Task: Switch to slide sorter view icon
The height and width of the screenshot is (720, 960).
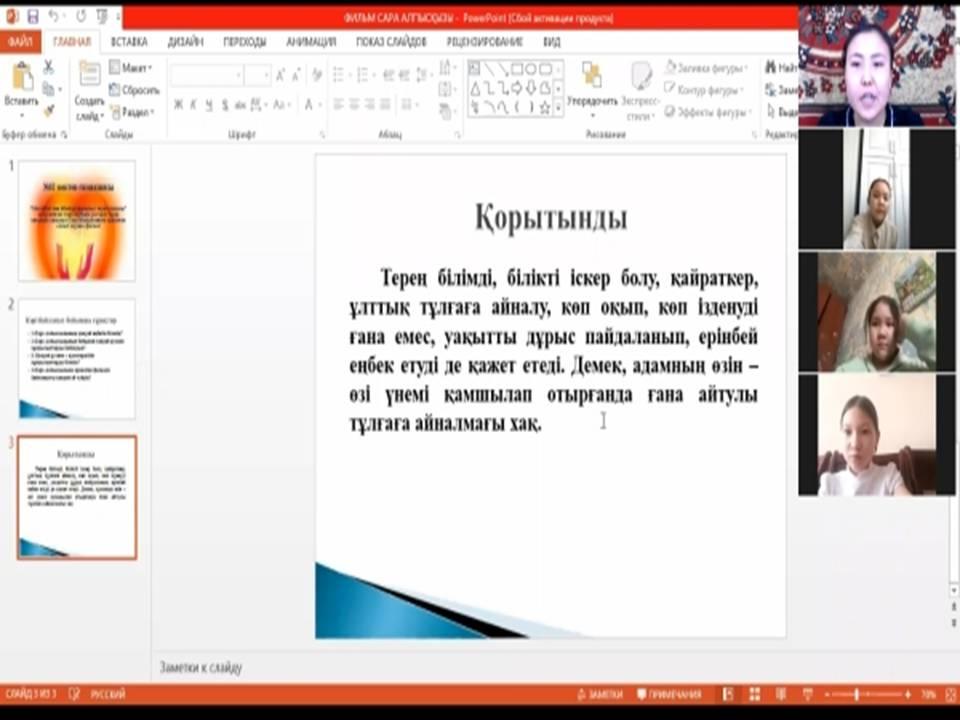Action: (x=754, y=694)
